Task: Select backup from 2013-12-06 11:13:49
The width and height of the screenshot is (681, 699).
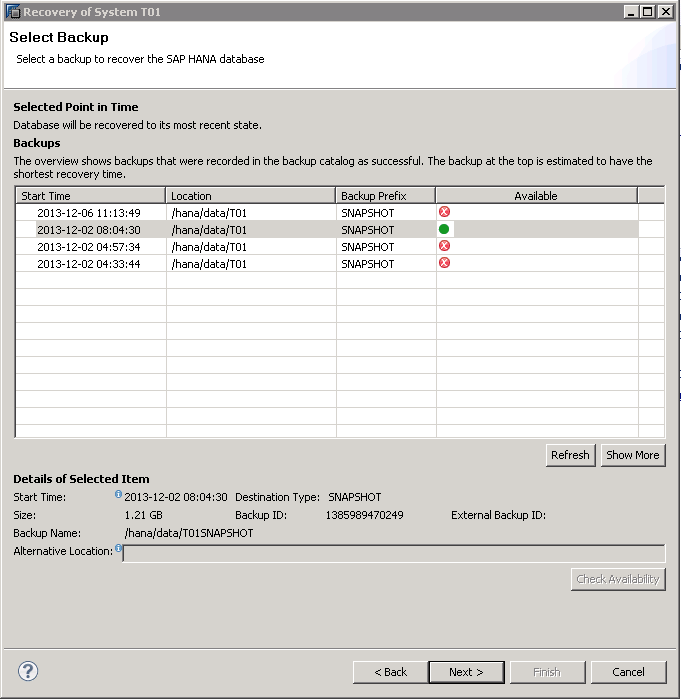Action: tap(88, 213)
